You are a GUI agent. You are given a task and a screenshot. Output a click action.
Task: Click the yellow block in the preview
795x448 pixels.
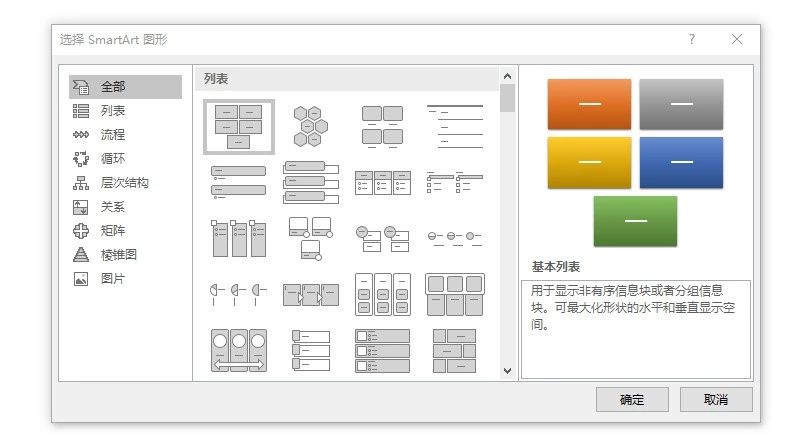[589, 162]
